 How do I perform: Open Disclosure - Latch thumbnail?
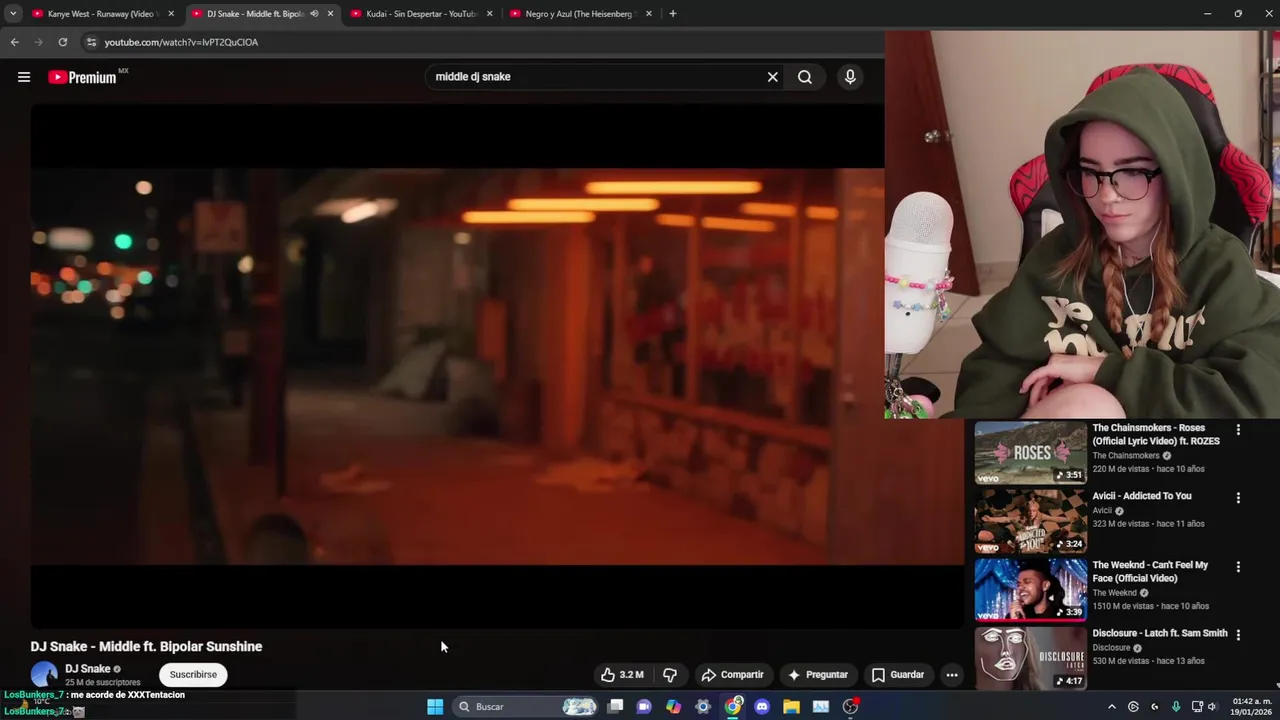coord(1030,658)
